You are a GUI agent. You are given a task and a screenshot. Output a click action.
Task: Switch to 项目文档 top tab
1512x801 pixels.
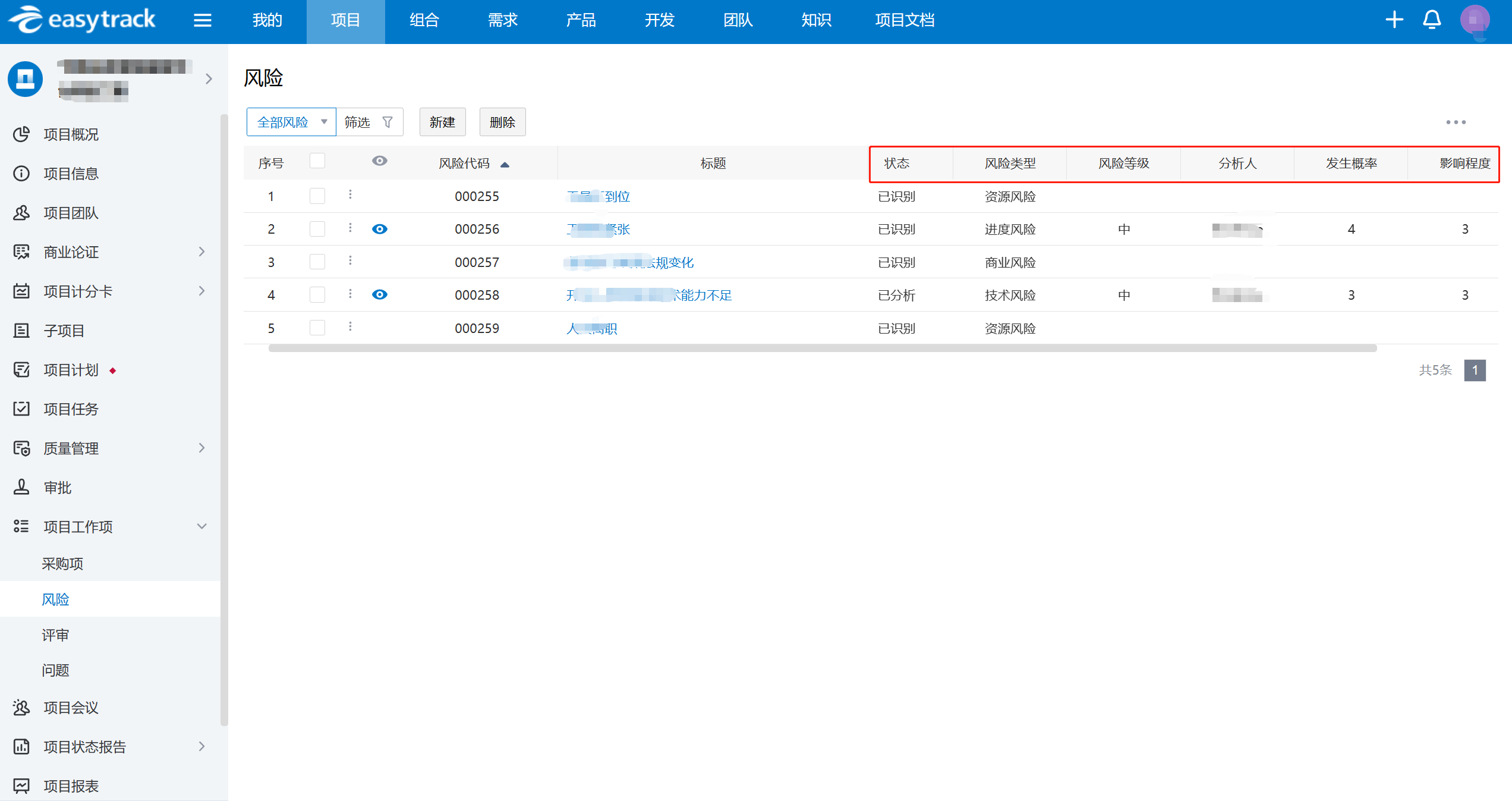tap(905, 20)
